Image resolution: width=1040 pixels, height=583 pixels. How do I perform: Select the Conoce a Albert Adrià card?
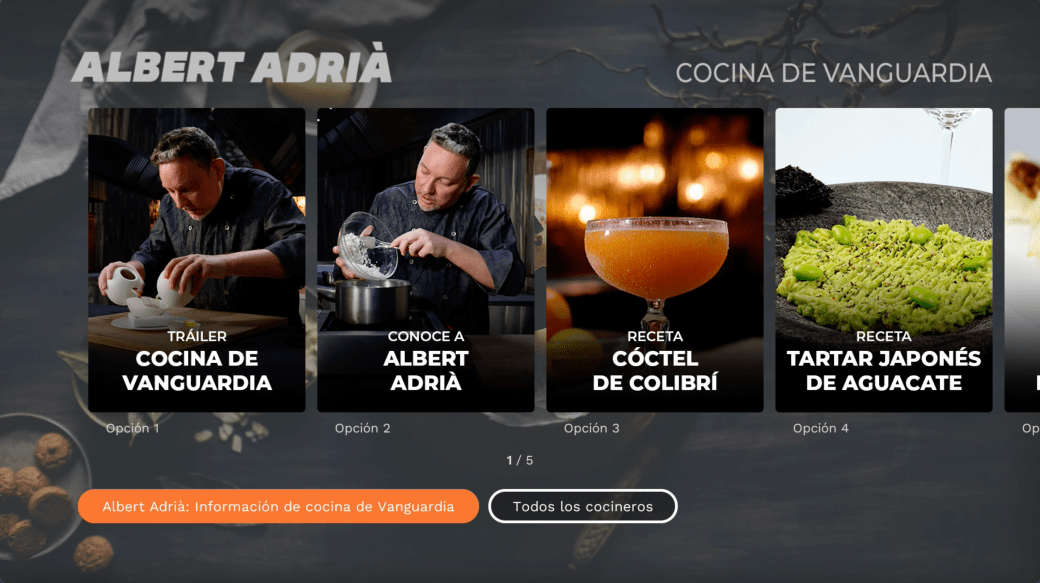(426, 260)
